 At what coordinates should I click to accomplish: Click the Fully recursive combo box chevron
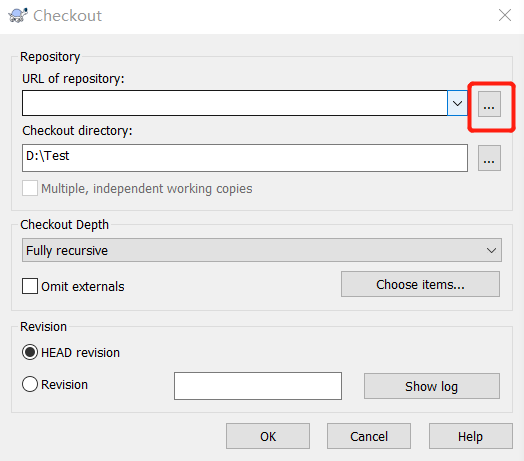click(491, 250)
